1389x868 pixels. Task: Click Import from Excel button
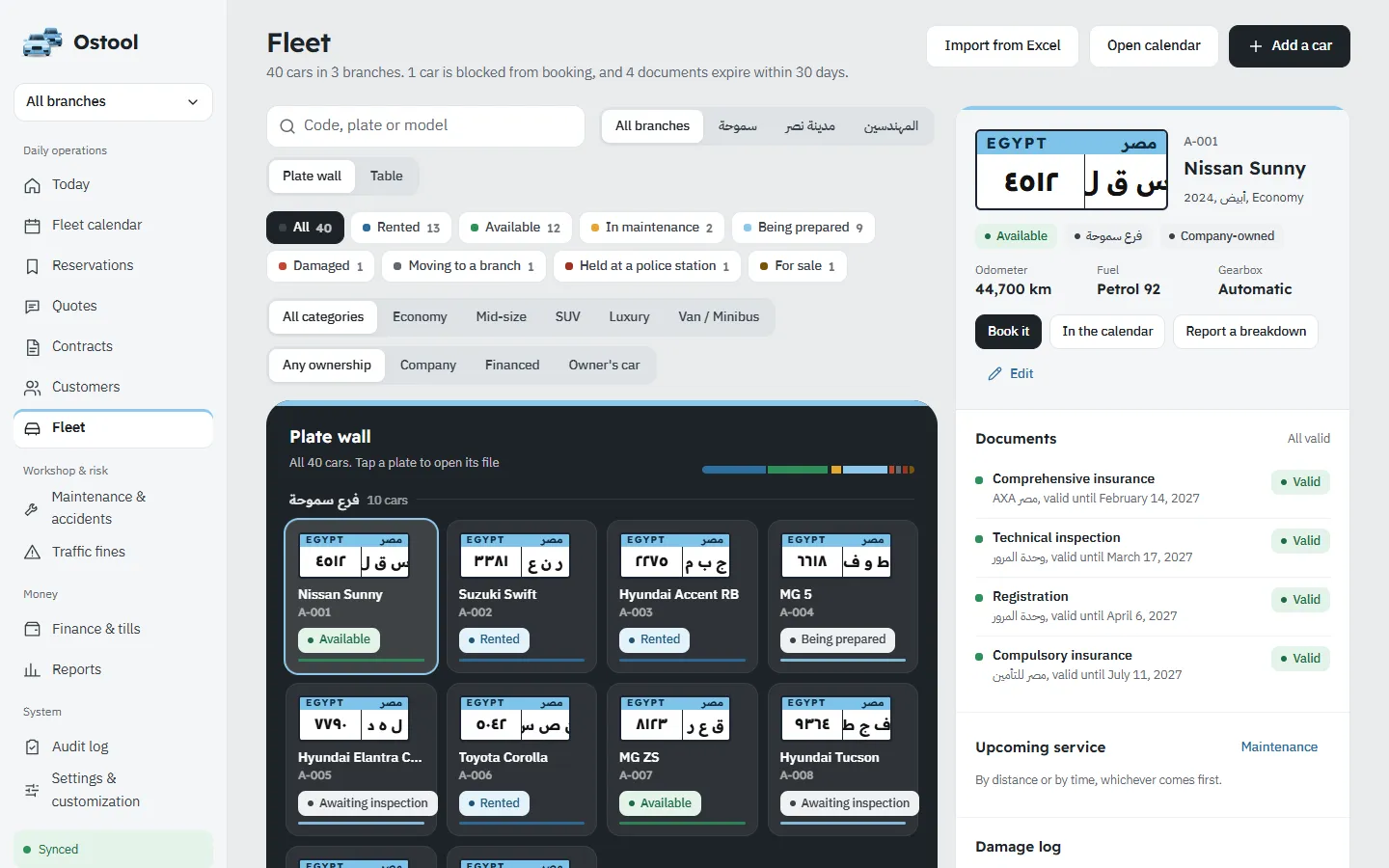[x=1002, y=46]
